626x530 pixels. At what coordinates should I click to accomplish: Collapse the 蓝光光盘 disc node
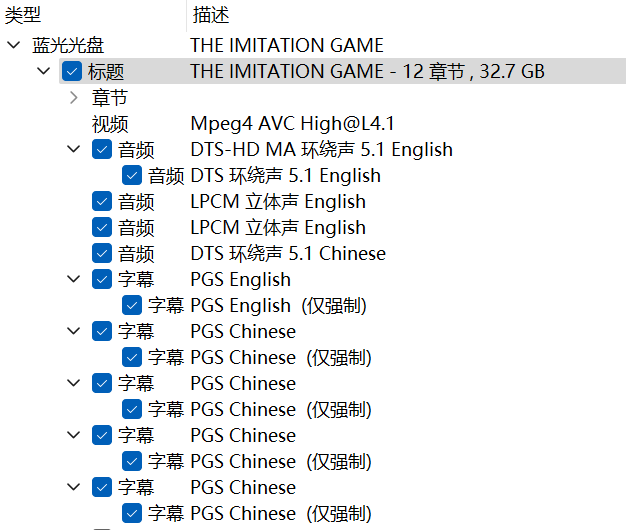pos(14,45)
